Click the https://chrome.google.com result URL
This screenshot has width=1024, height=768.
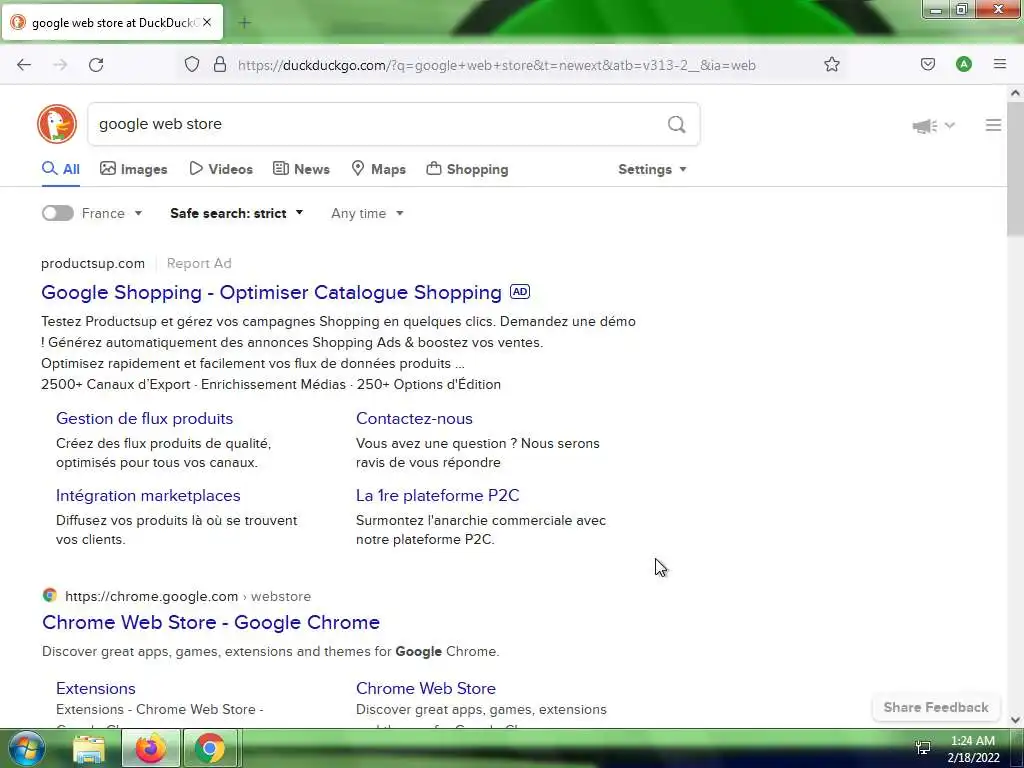tap(152, 596)
